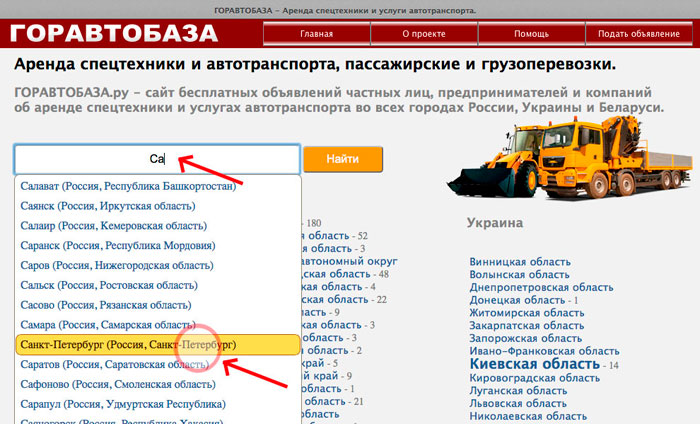Open the Помощь menu item
The image size is (700, 424).
[531, 34]
